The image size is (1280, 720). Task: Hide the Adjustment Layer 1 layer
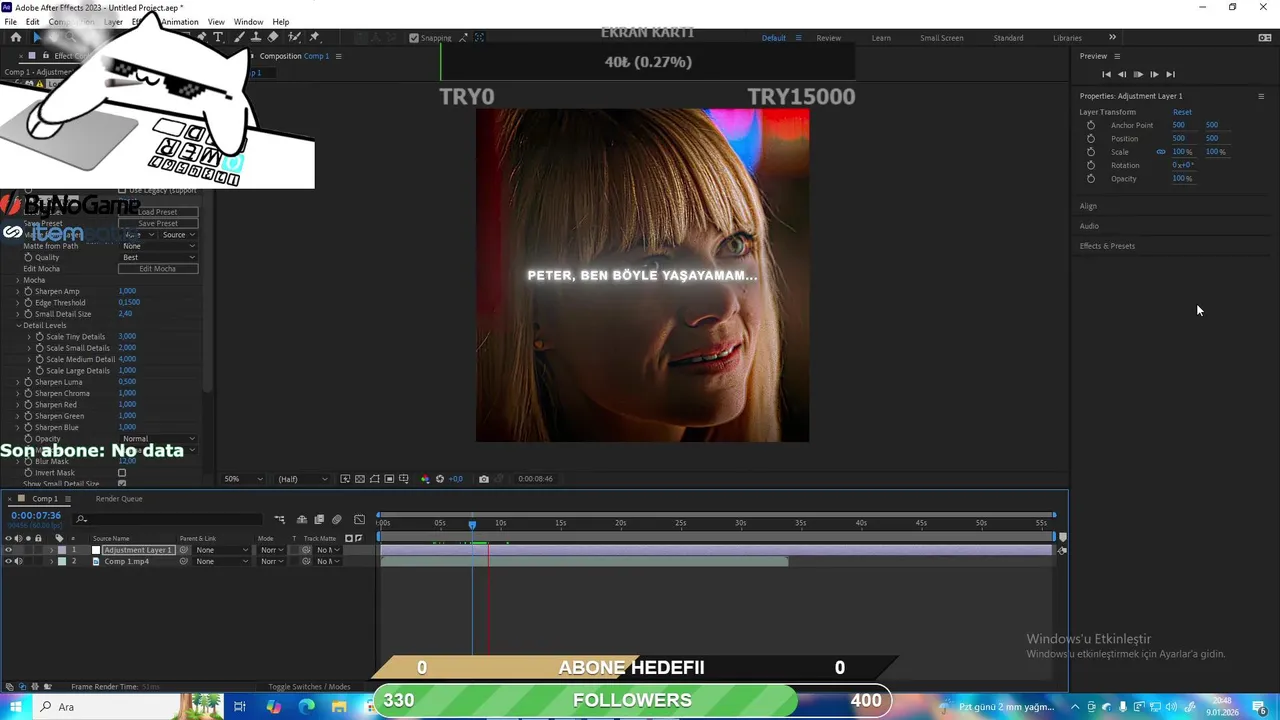click(x=8, y=550)
